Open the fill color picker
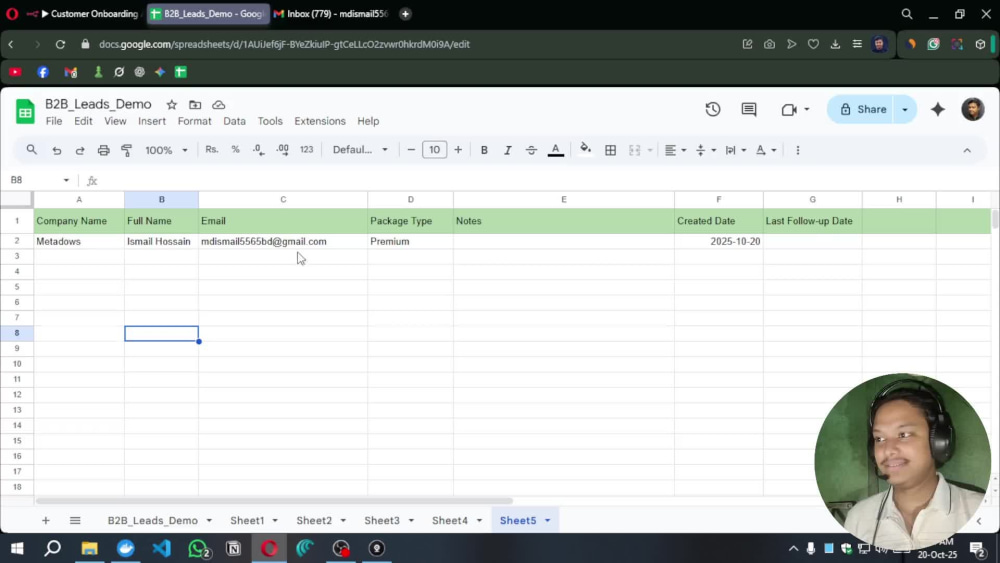Viewport: 1000px width, 563px height. [x=585, y=150]
